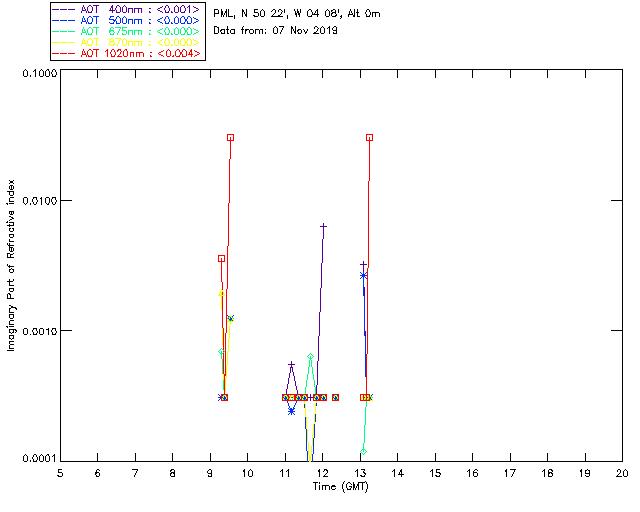Click the 'Time (GMT)' axis title
Image resolution: width=640 pixels, height=512 pixels.
pos(341,487)
